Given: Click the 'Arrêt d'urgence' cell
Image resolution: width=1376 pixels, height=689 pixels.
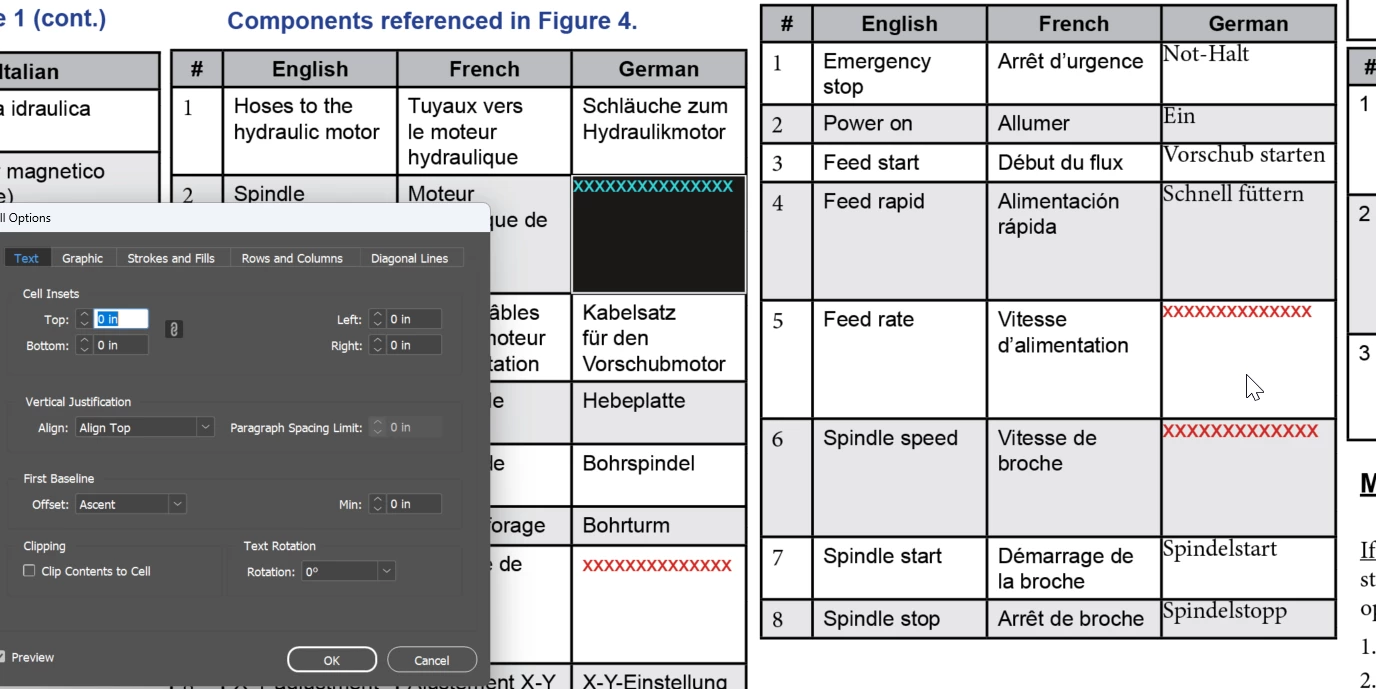Looking at the screenshot, I should pyautogui.click(x=1074, y=73).
